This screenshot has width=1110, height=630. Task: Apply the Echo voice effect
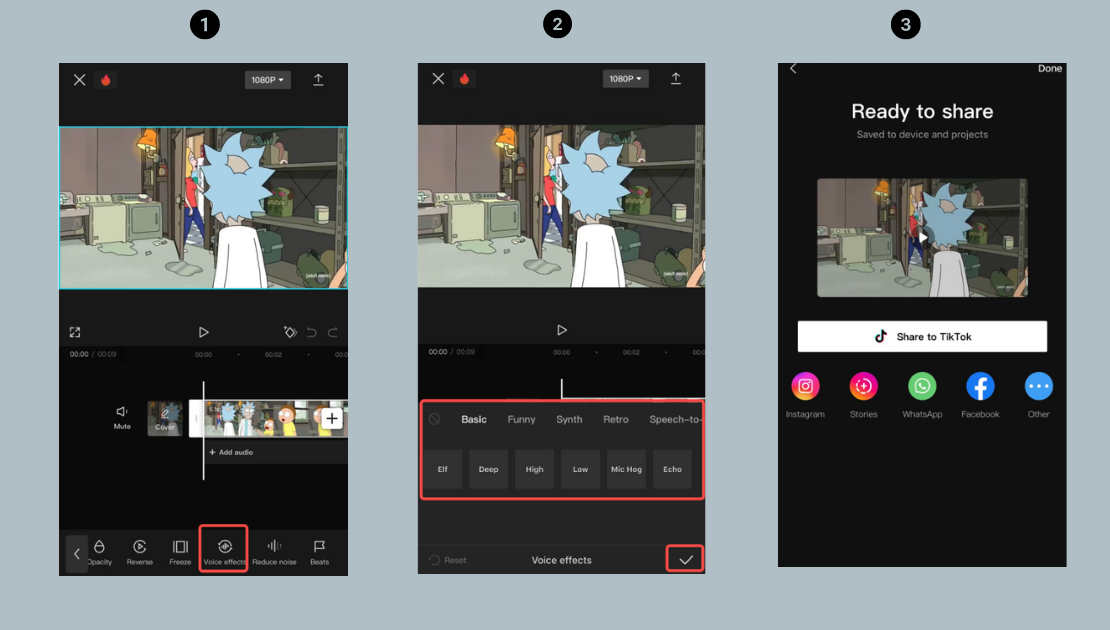[673, 469]
